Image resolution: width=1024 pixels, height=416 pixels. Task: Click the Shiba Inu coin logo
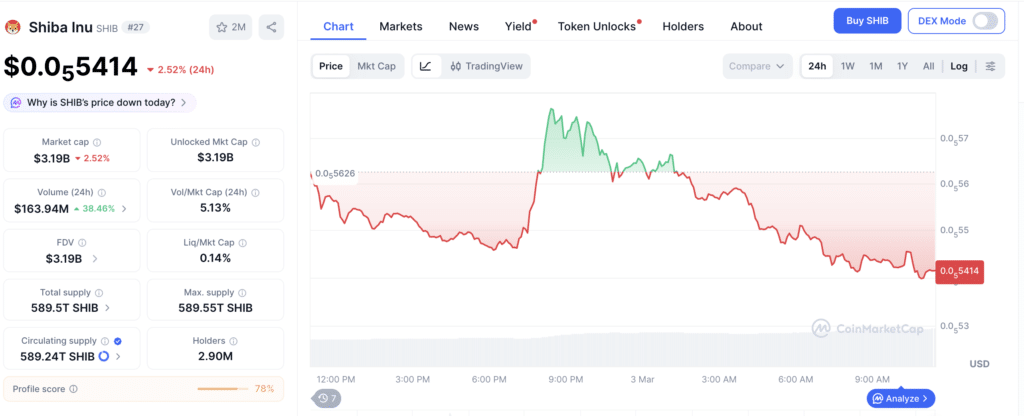[x=13, y=27]
